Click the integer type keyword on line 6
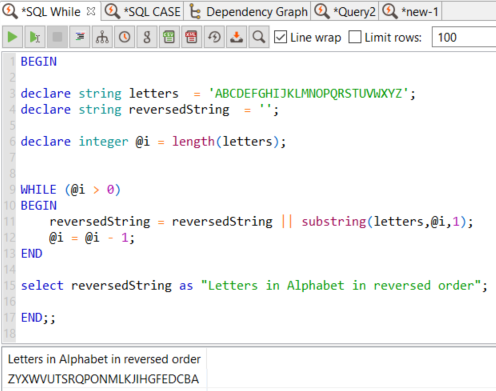The width and height of the screenshot is (496, 391). pyautogui.click(x=103, y=142)
